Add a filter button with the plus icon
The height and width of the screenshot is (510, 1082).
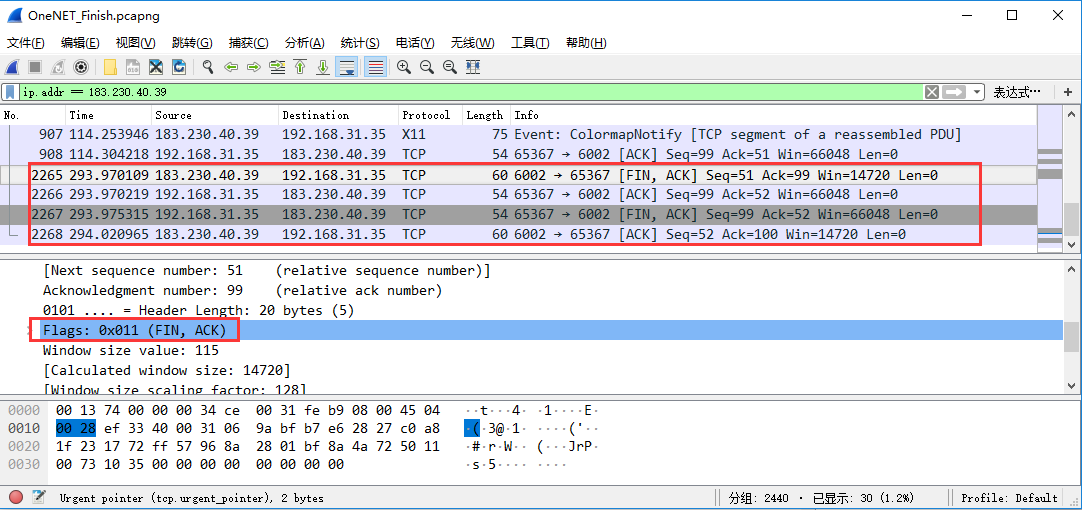[1068, 92]
